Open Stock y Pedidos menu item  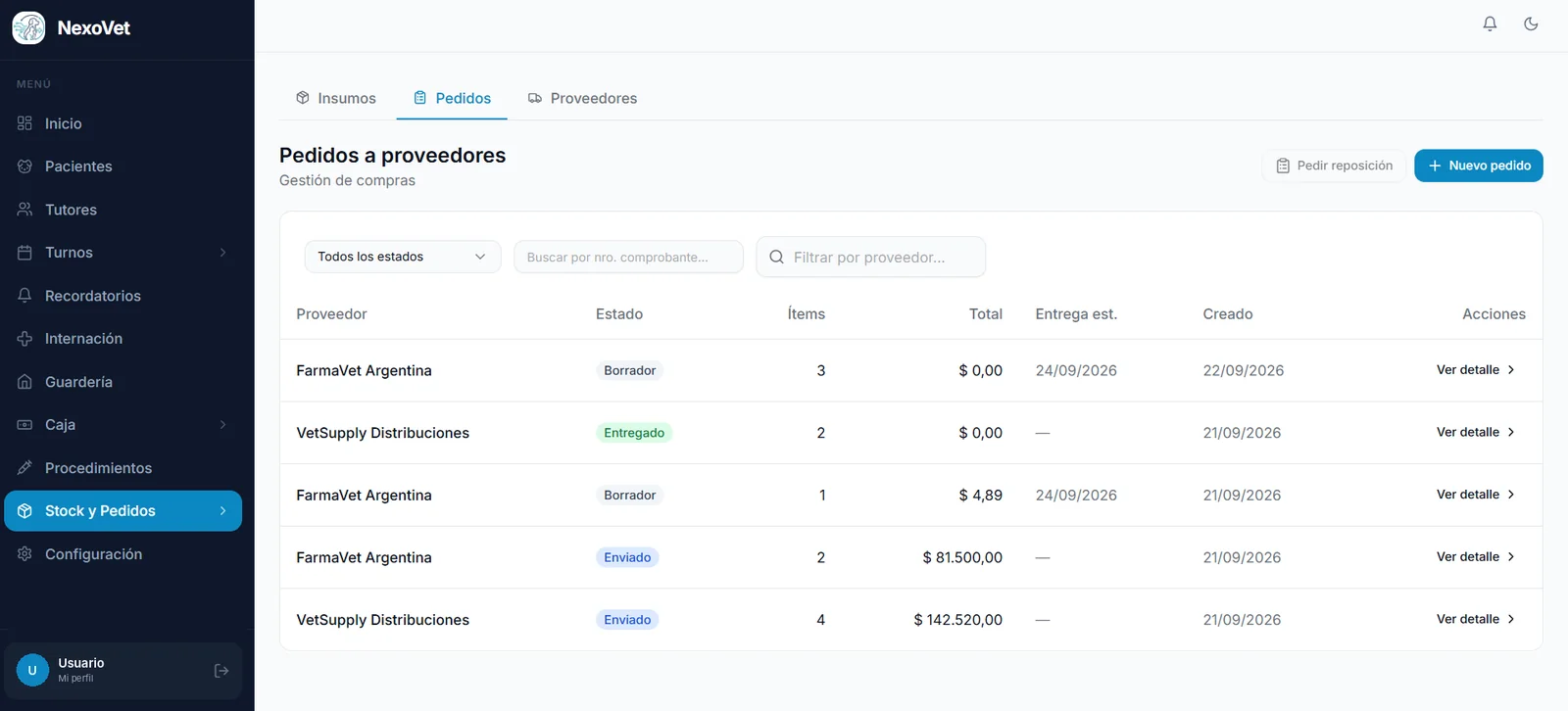point(123,511)
